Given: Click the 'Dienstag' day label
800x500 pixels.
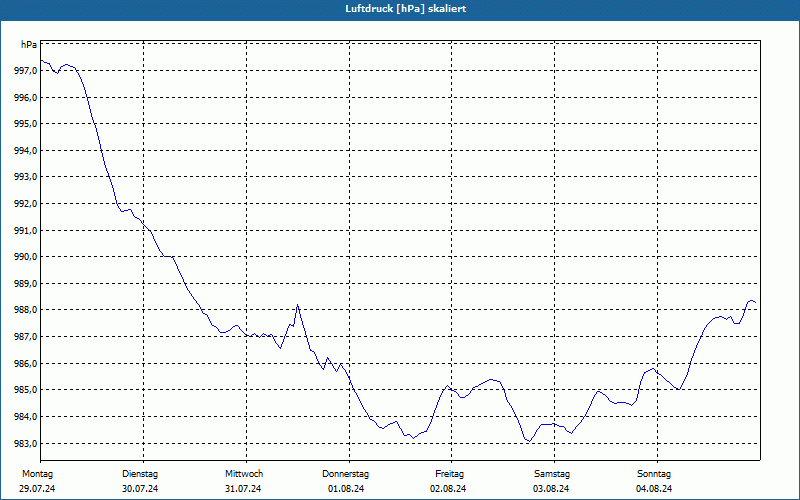Looking at the screenshot, I should click(x=140, y=474).
